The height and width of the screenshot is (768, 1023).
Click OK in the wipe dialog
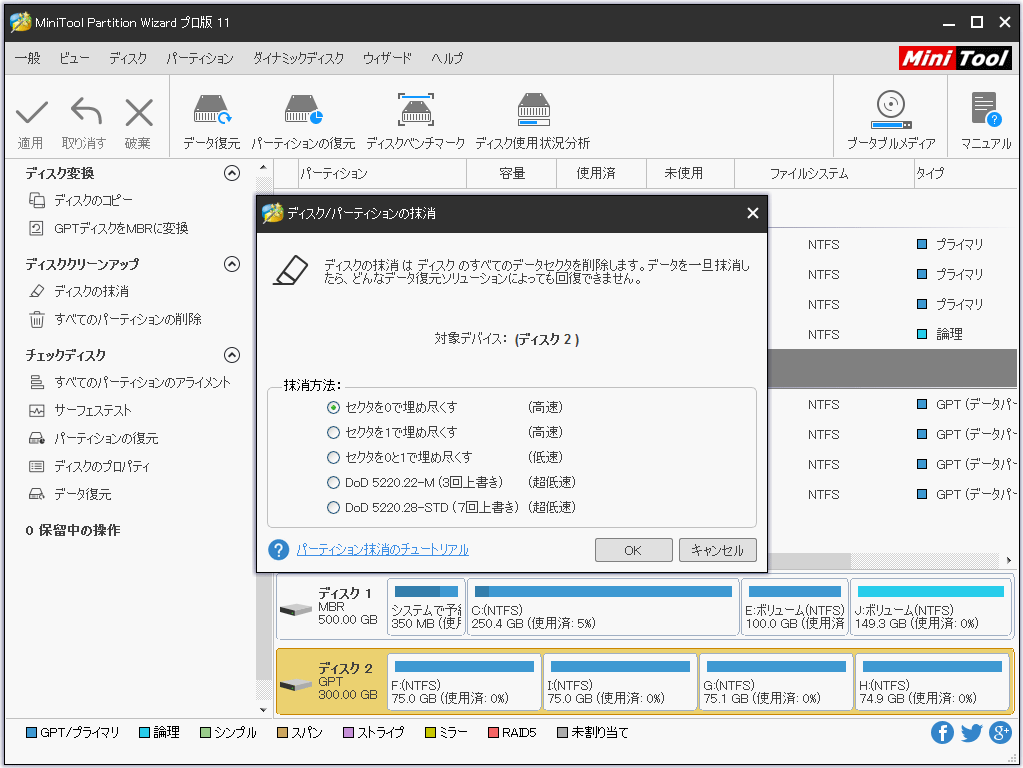(633, 550)
